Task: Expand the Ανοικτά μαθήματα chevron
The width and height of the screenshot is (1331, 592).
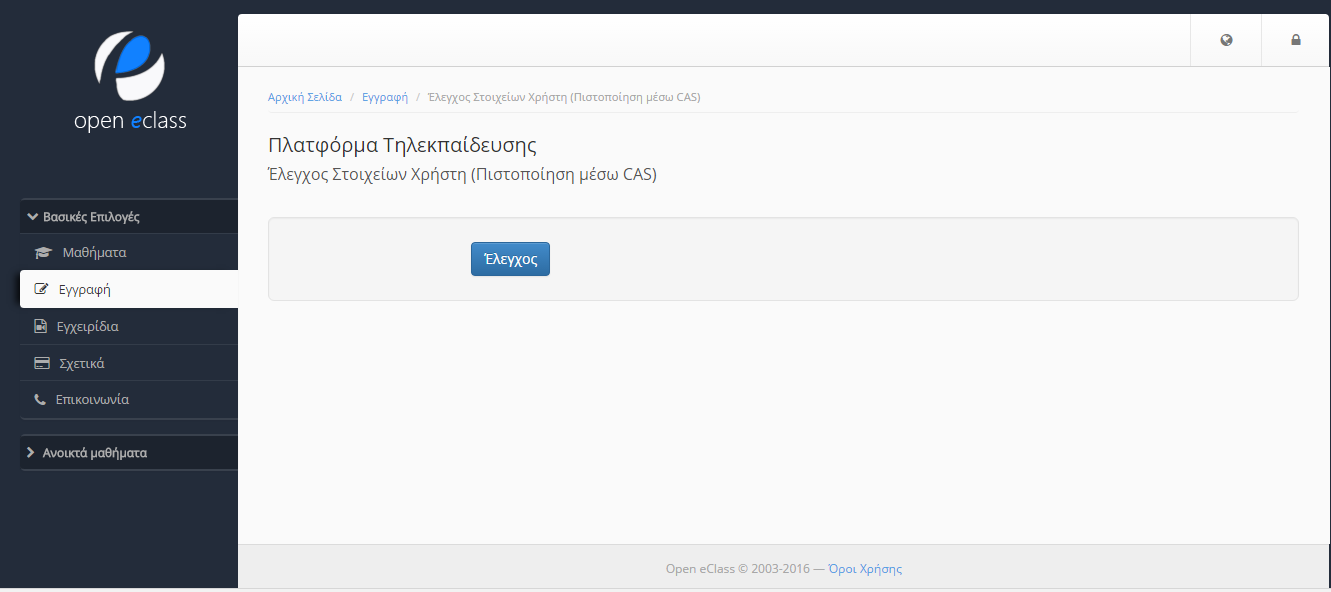Action: point(31,453)
